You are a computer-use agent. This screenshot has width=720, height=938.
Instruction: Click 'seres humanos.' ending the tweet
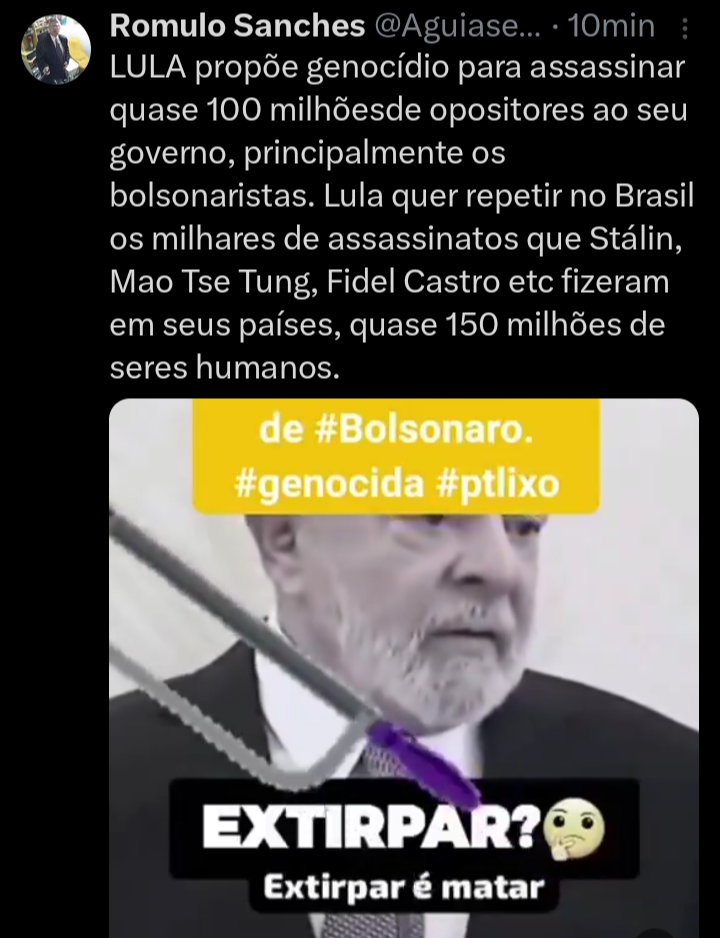click(225, 368)
